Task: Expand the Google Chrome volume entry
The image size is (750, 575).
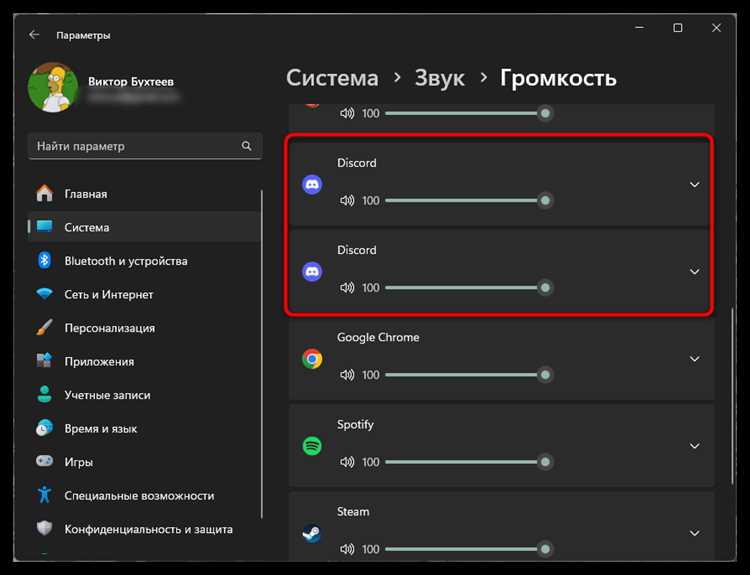Action: (x=695, y=359)
